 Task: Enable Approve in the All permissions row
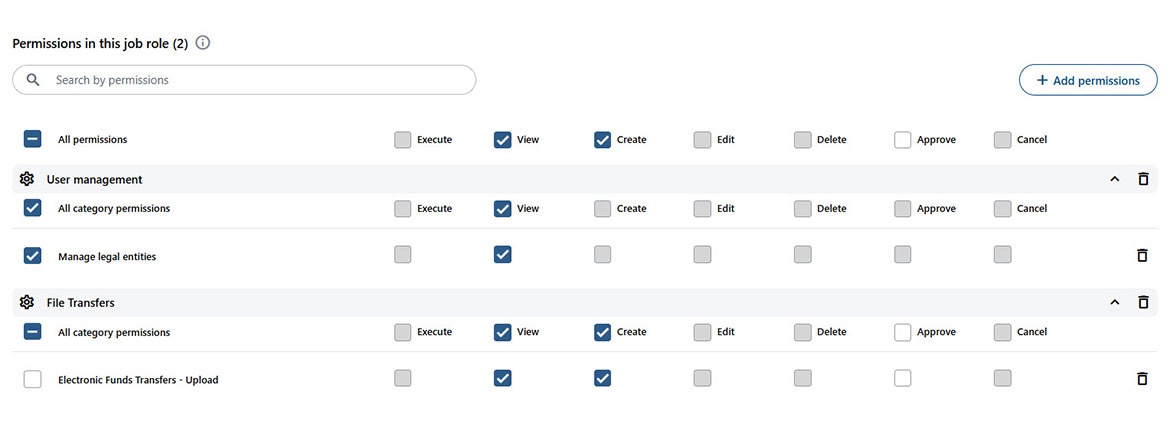click(903, 140)
